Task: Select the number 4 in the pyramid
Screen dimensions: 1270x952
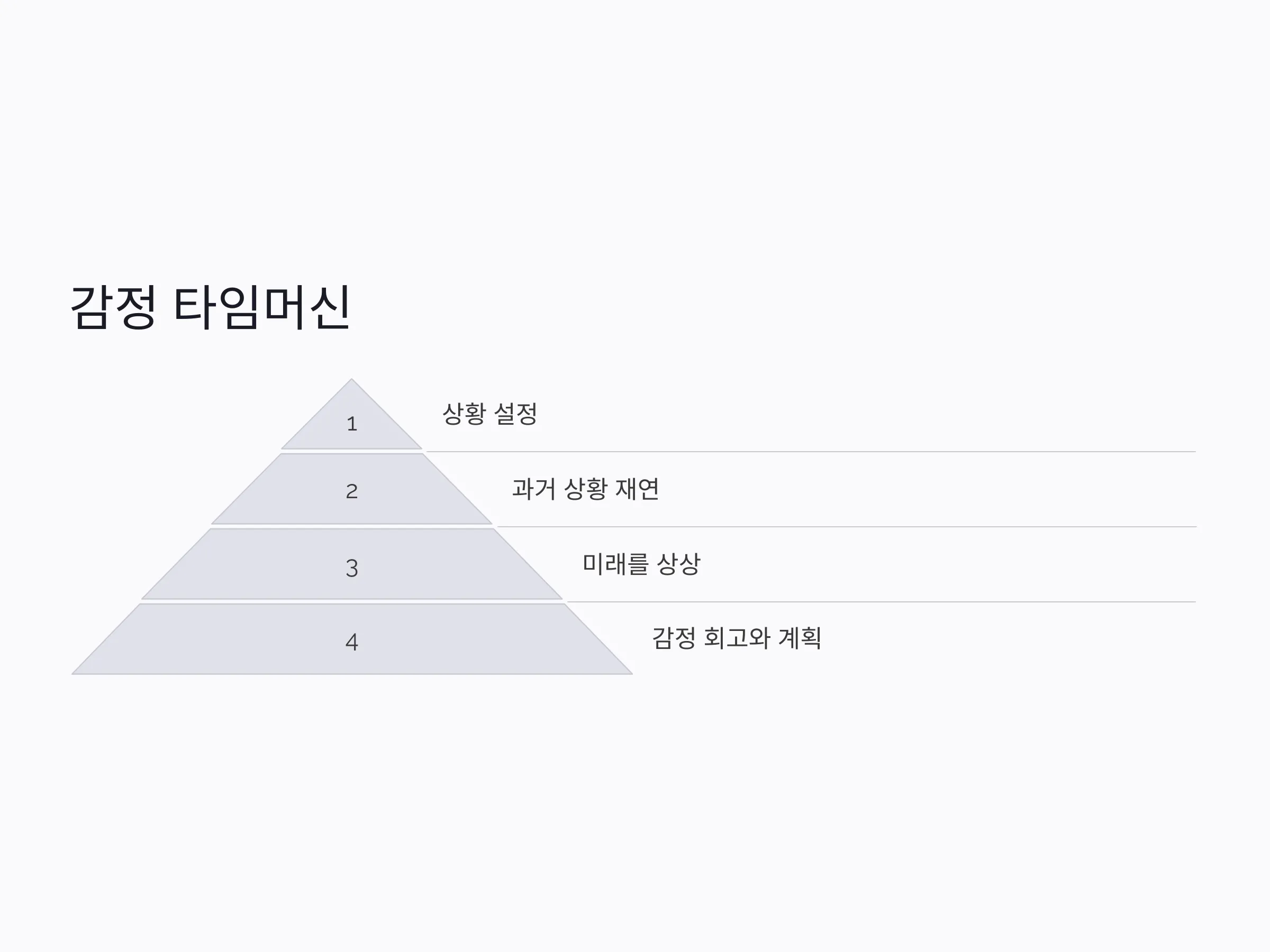Action: 352,642
